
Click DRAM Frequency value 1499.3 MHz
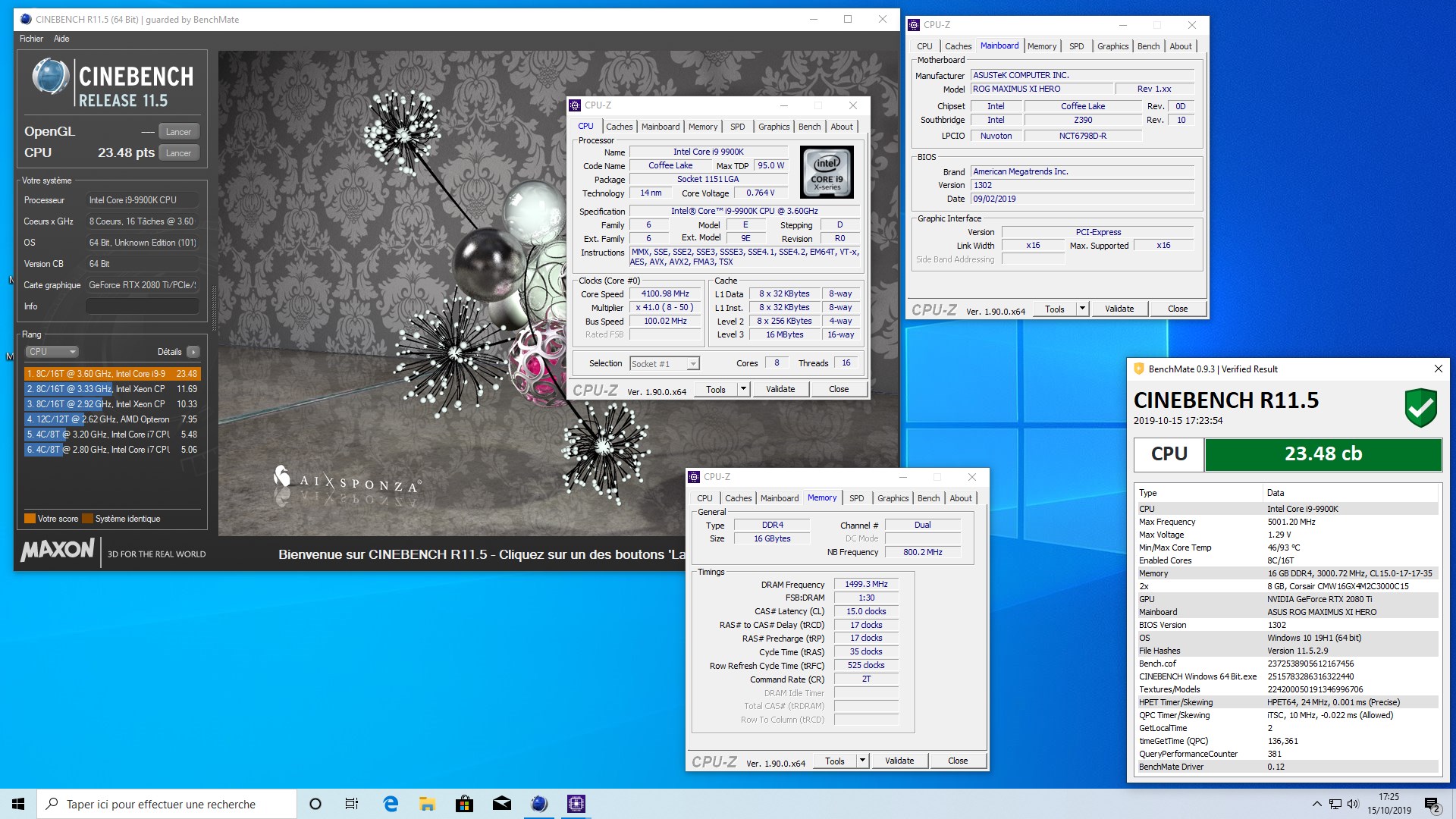click(x=866, y=585)
